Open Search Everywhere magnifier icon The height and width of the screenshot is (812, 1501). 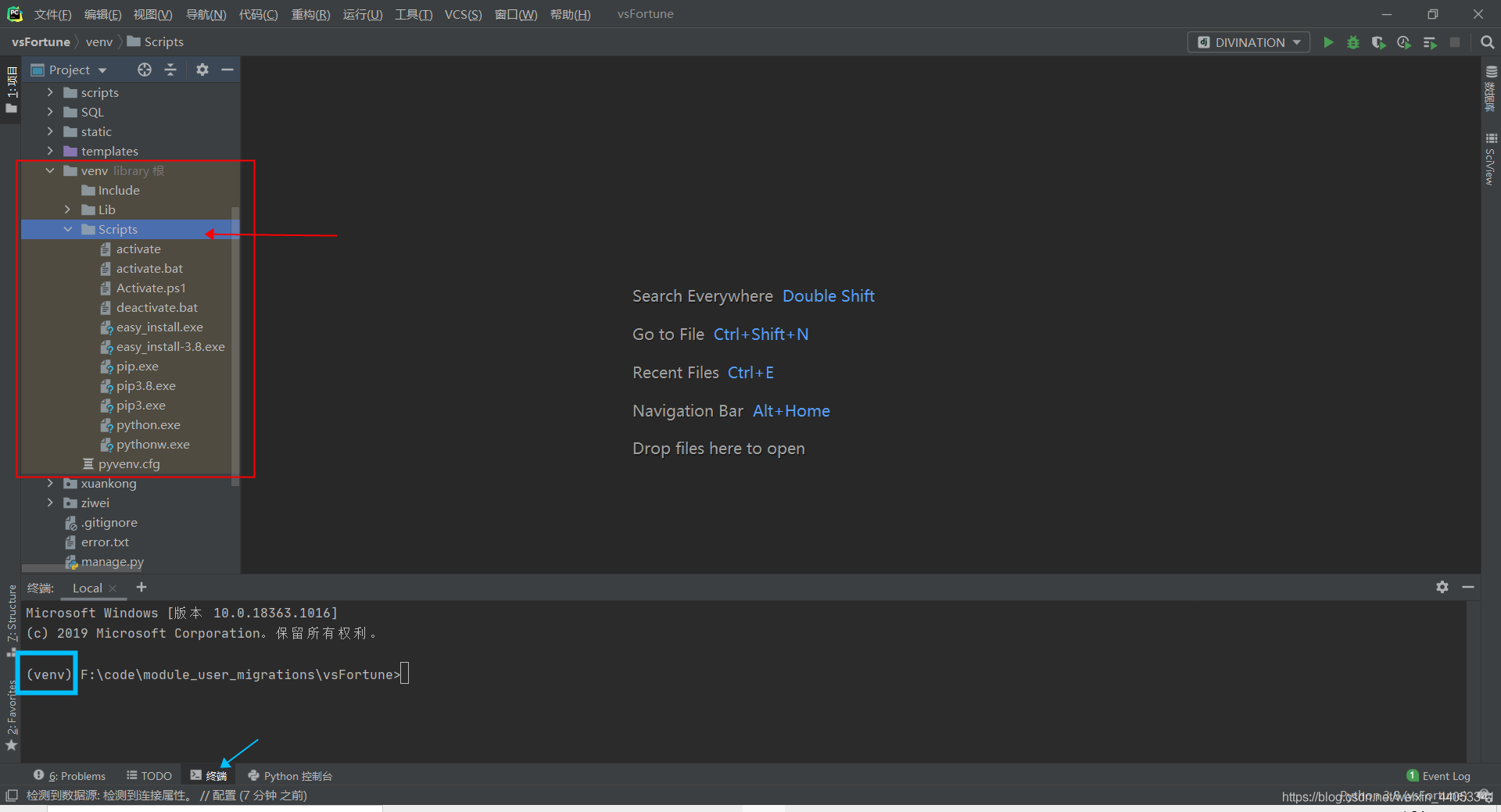[1487, 42]
